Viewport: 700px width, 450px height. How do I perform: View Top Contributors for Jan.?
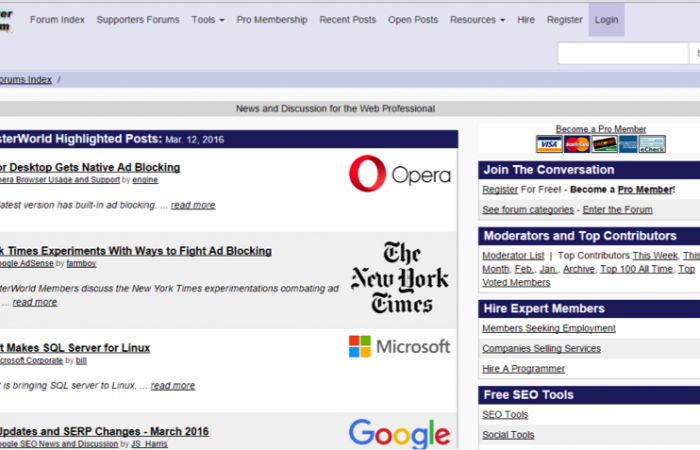click(548, 269)
